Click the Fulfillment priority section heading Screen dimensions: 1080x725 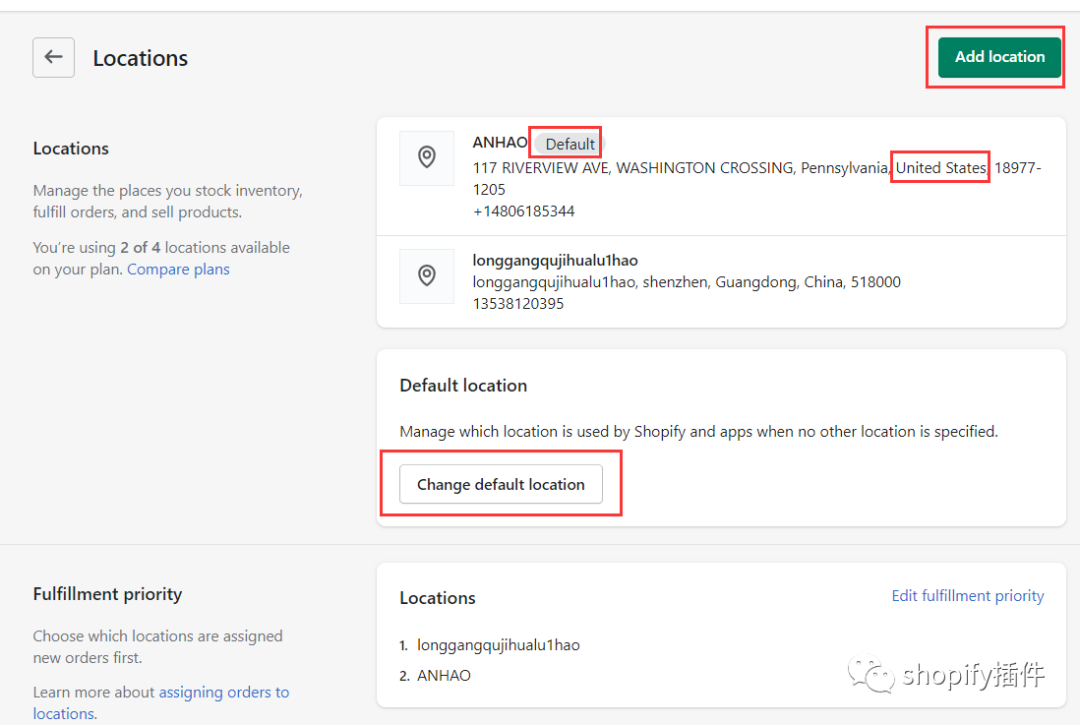pyautogui.click(x=107, y=594)
